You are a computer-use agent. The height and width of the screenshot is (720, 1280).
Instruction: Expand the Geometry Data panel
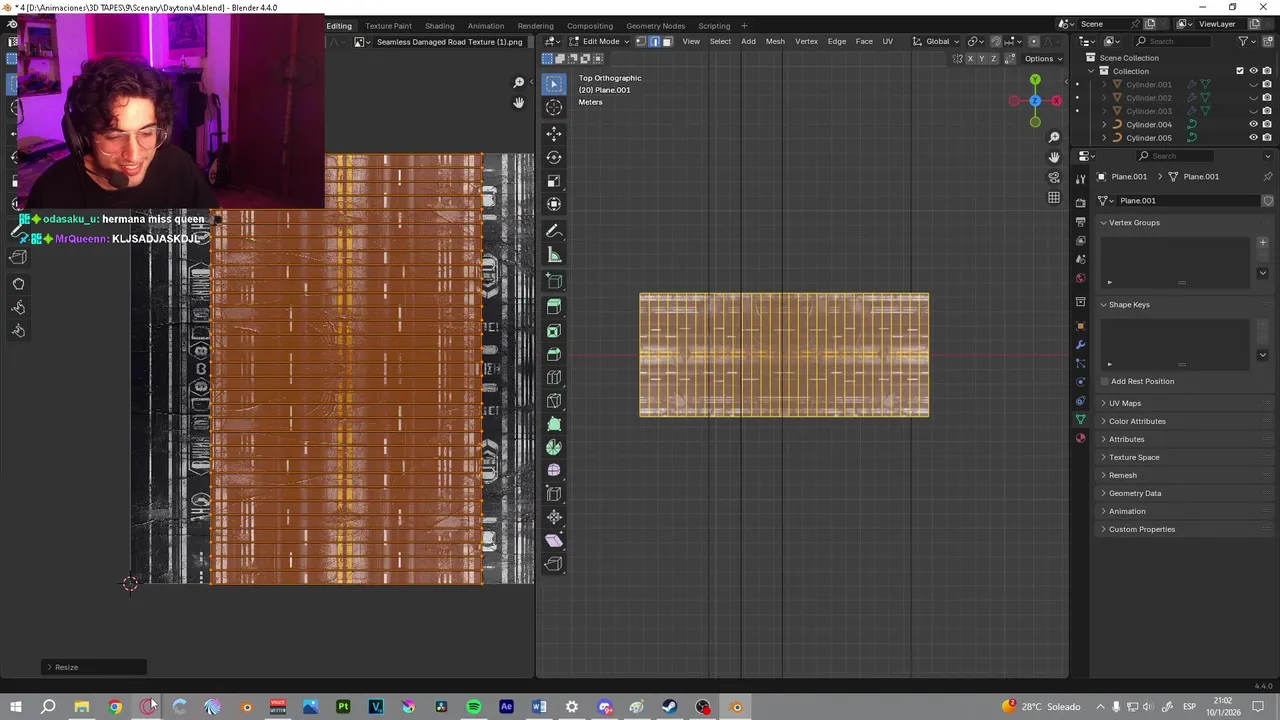[1184, 493]
